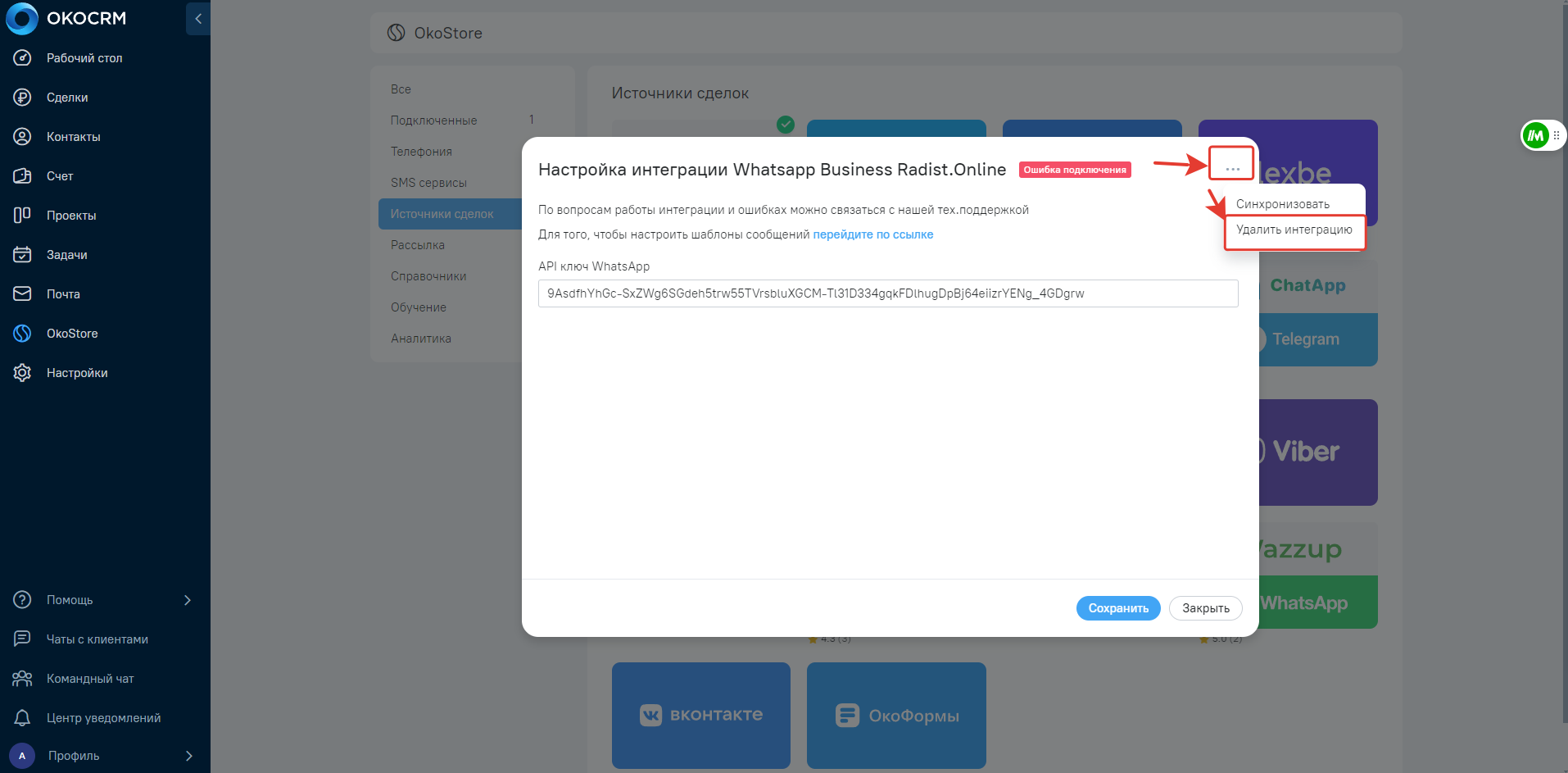The image size is (1568, 773).
Task: Click the green floating widget icon
Action: pyautogui.click(x=1536, y=135)
